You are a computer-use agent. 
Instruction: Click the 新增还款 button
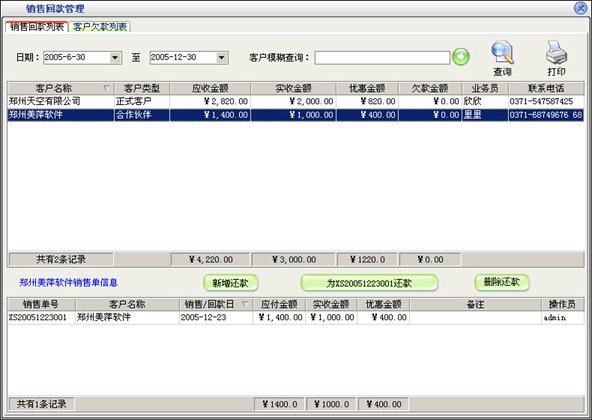(231, 283)
